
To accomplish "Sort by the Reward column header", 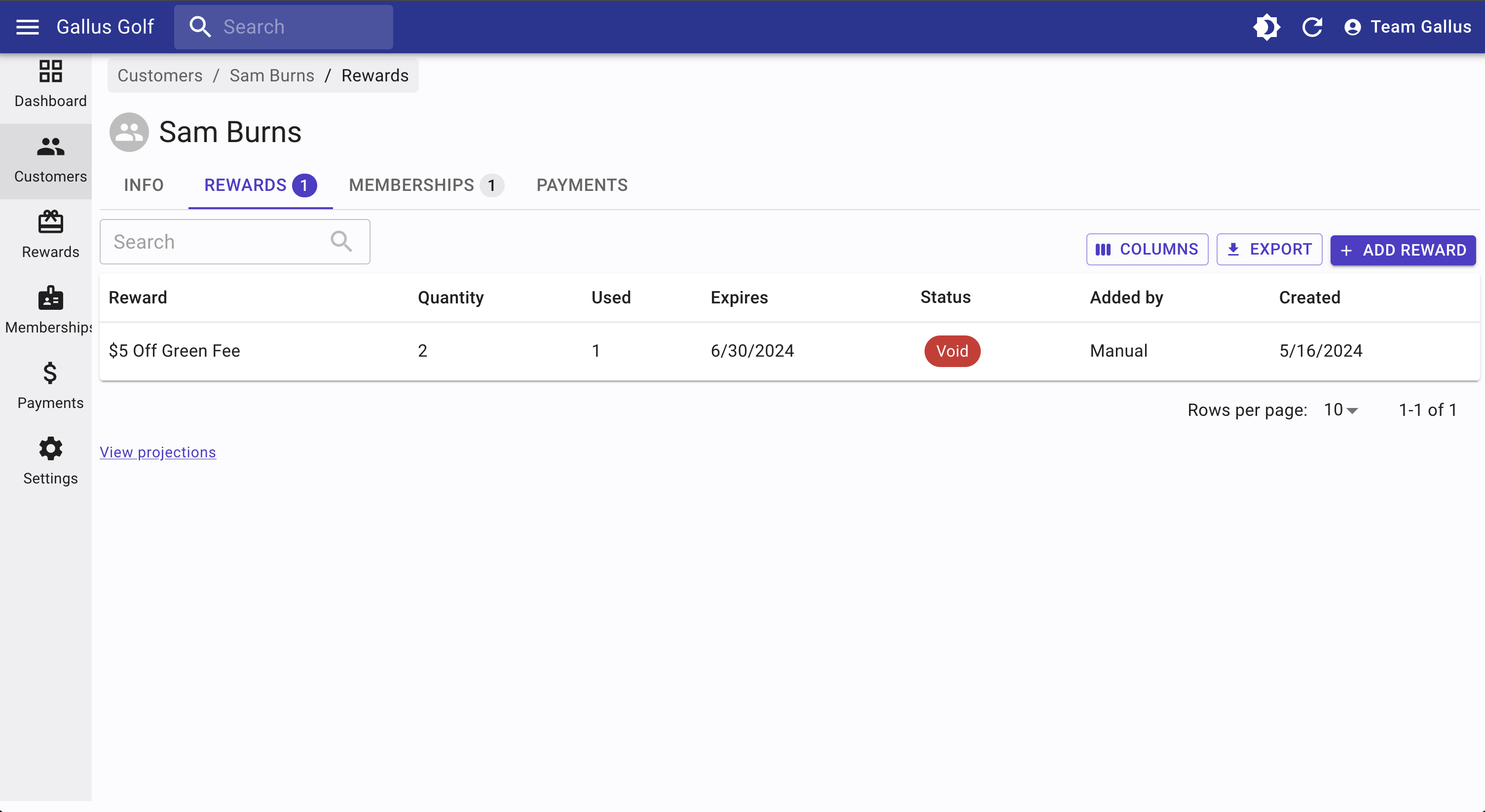I will click(138, 297).
